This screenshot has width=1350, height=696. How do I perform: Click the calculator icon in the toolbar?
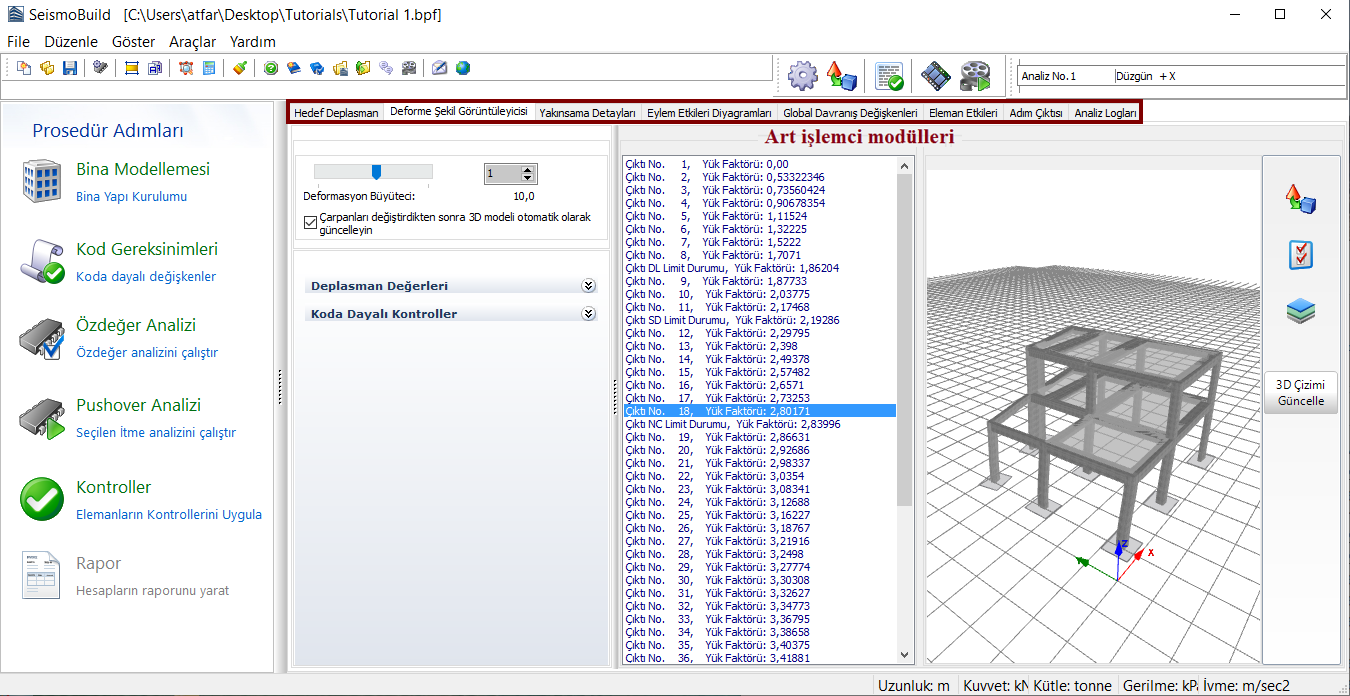209,68
